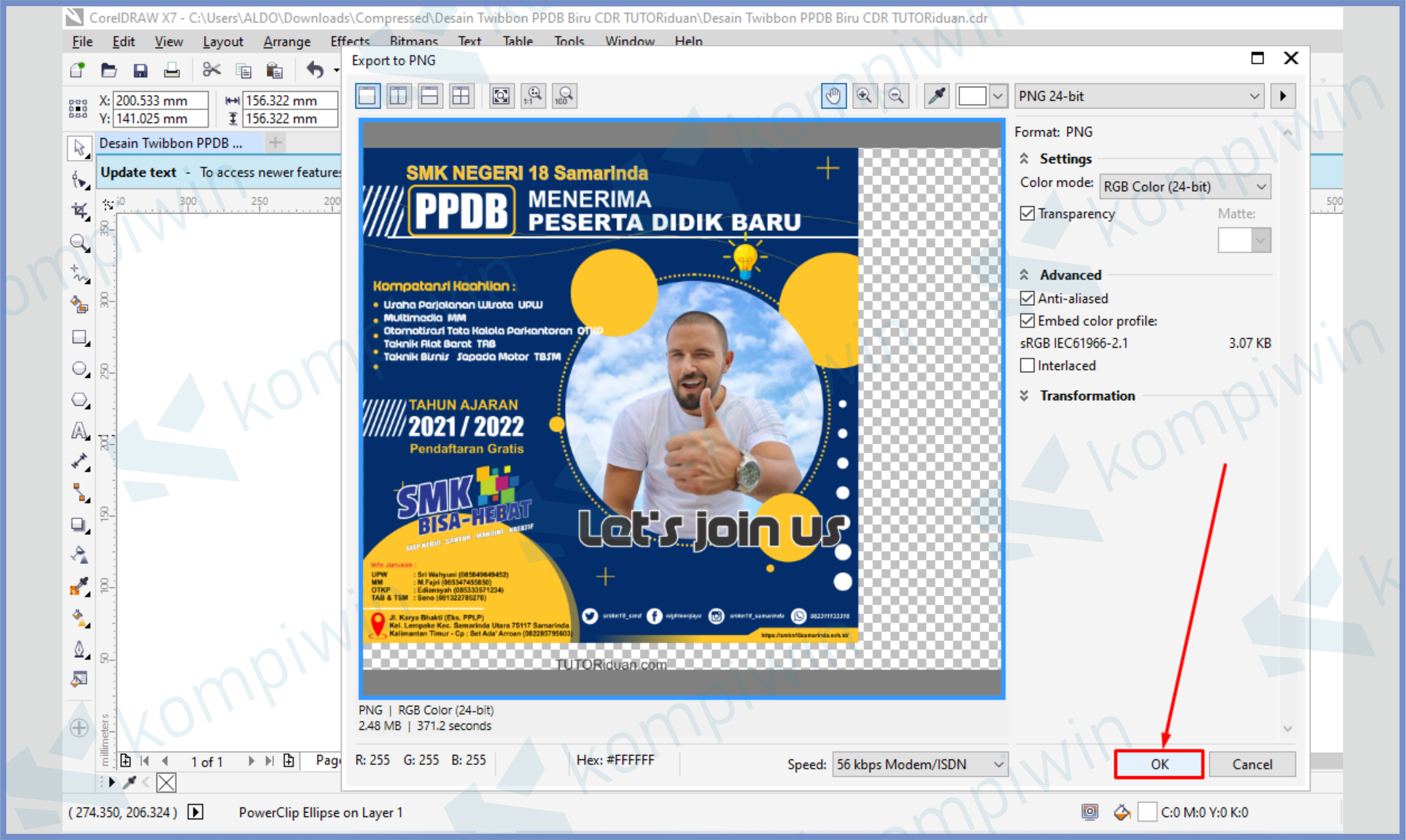Uncheck the Transparency checkbox

tap(1027, 213)
